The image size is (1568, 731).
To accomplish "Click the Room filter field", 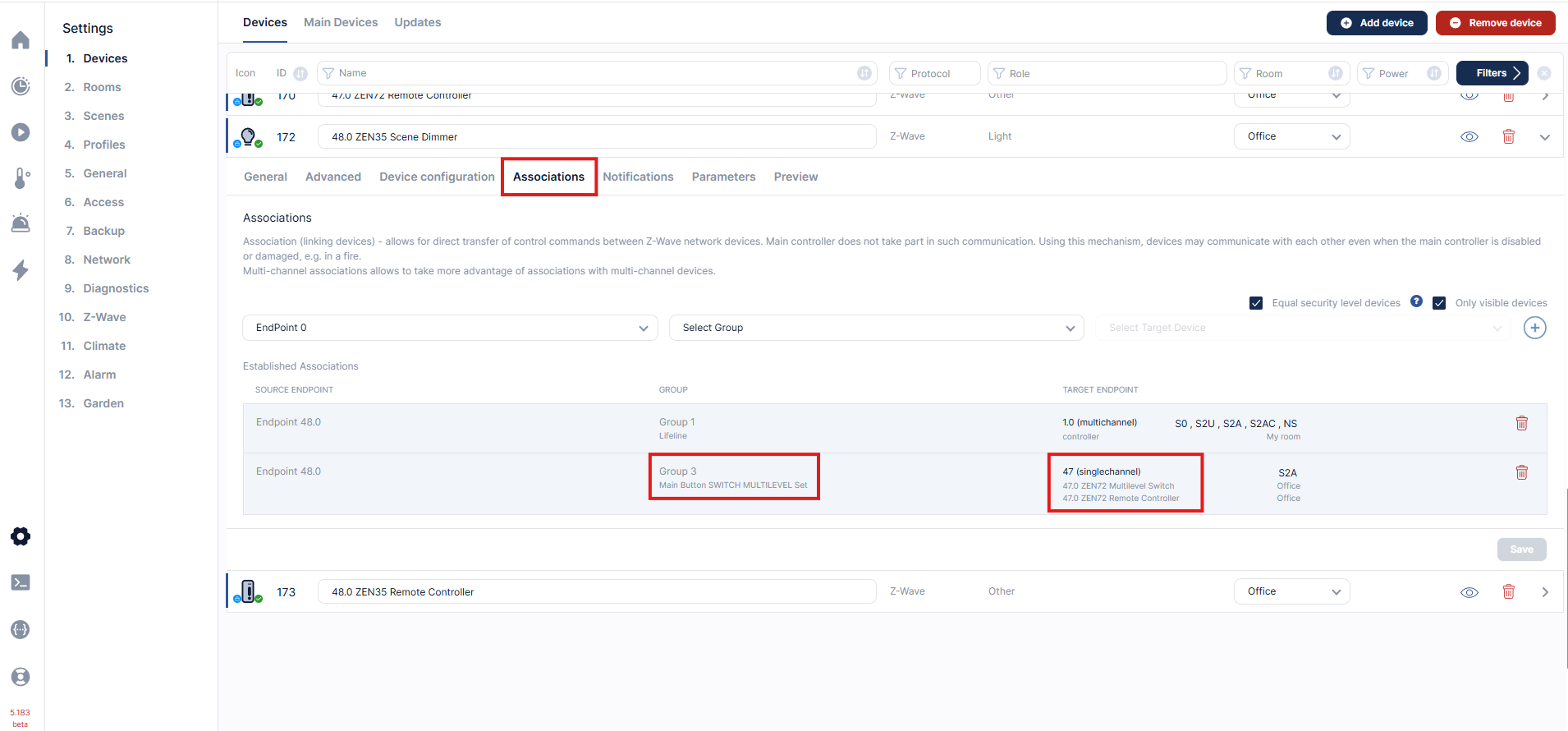I will 1292,73.
